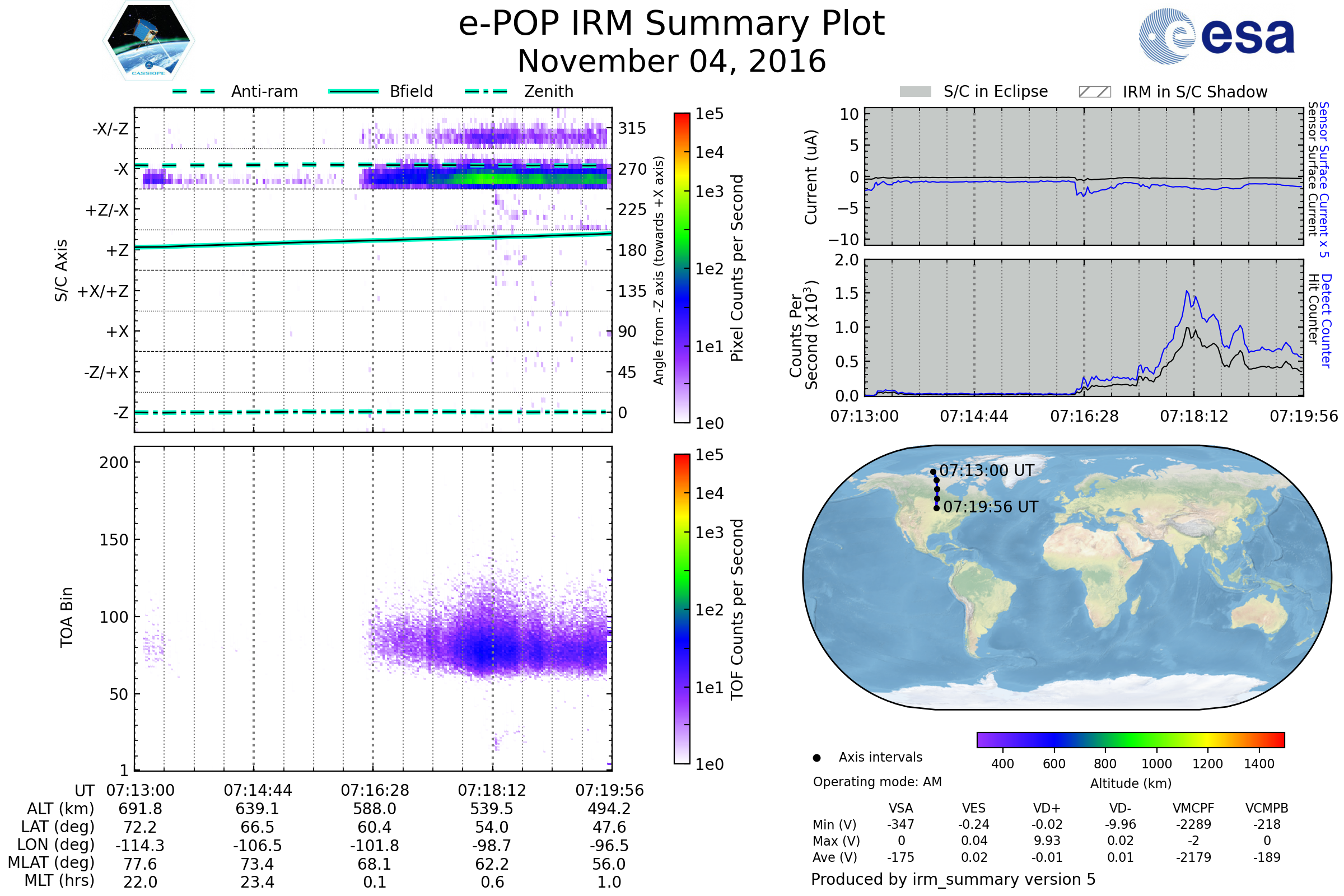The width and height of the screenshot is (1344, 896).
Task: Click the Axis intervals black dot marker
Action: (816, 758)
